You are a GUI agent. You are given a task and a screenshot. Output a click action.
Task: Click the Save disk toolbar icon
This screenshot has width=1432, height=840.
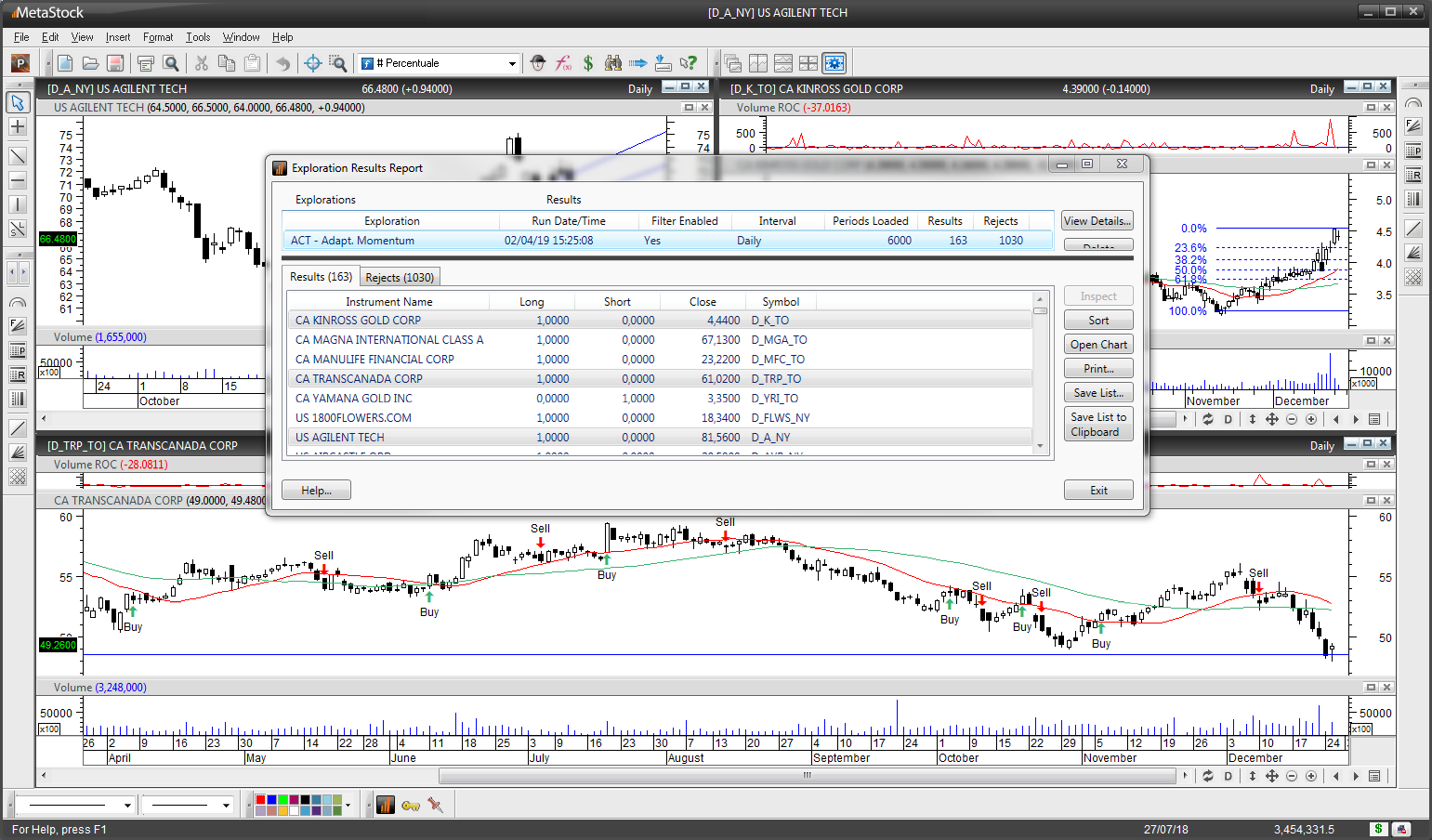point(115,63)
